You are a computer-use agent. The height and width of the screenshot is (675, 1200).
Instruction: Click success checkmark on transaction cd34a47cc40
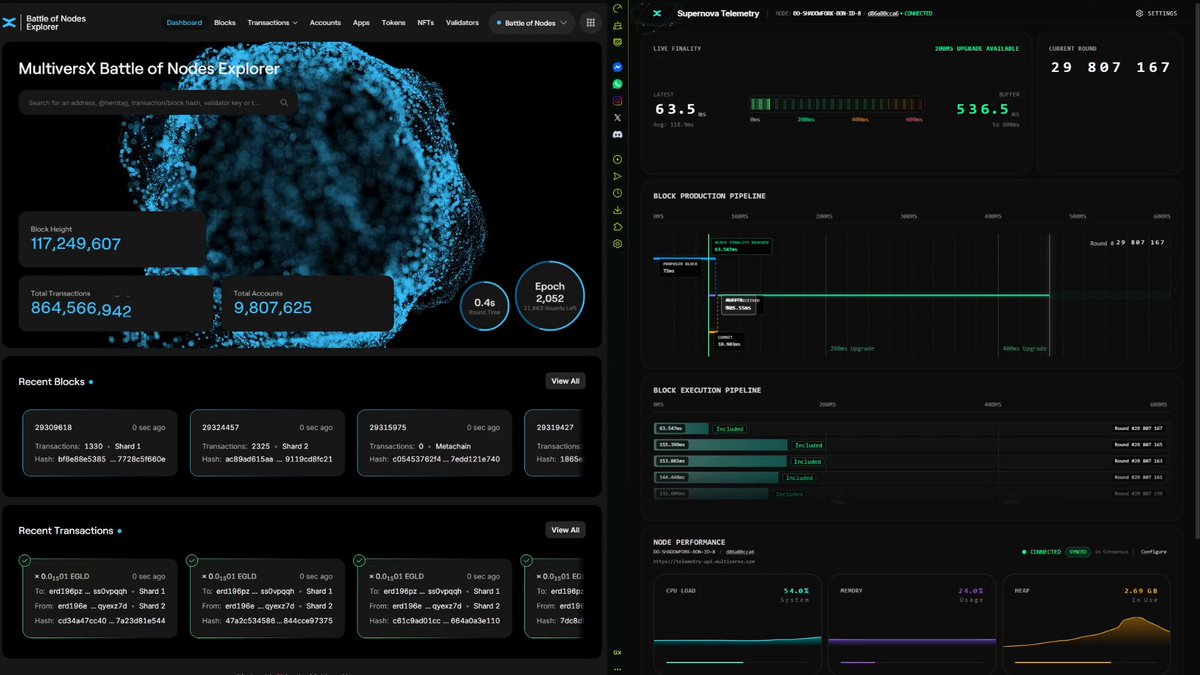pos(25,561)
